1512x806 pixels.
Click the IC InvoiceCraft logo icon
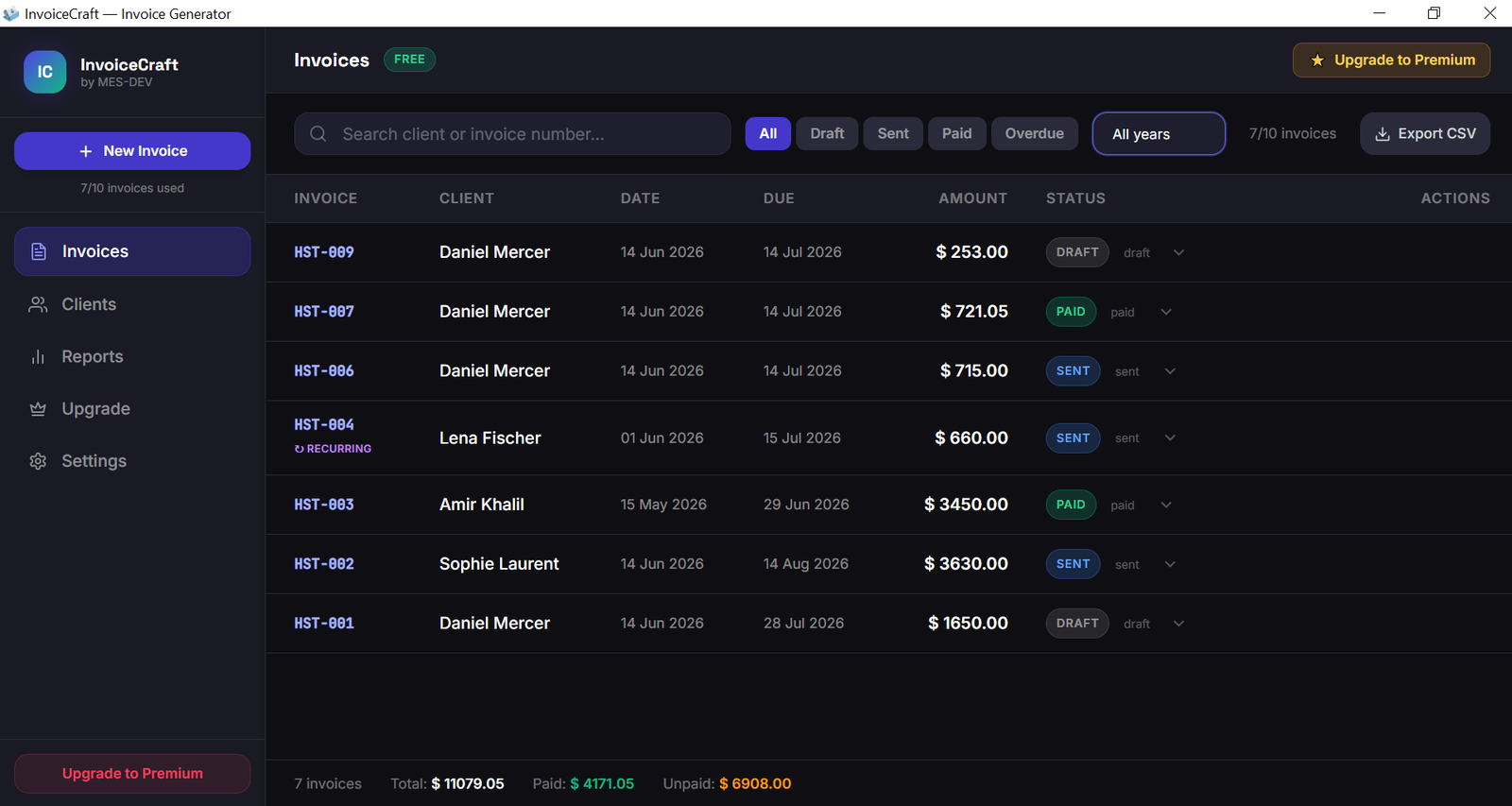44,72
